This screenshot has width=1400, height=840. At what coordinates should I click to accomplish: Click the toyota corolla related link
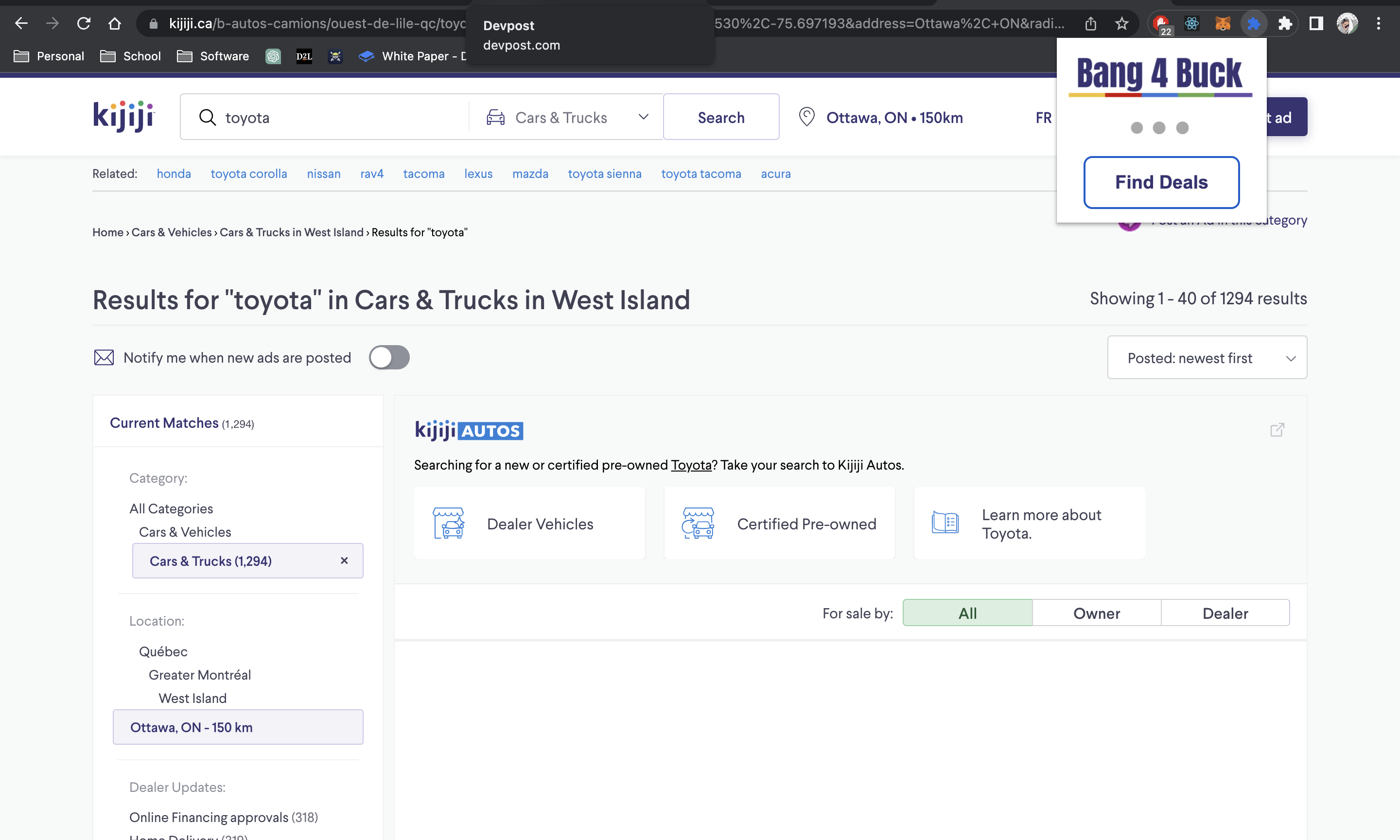248,174
